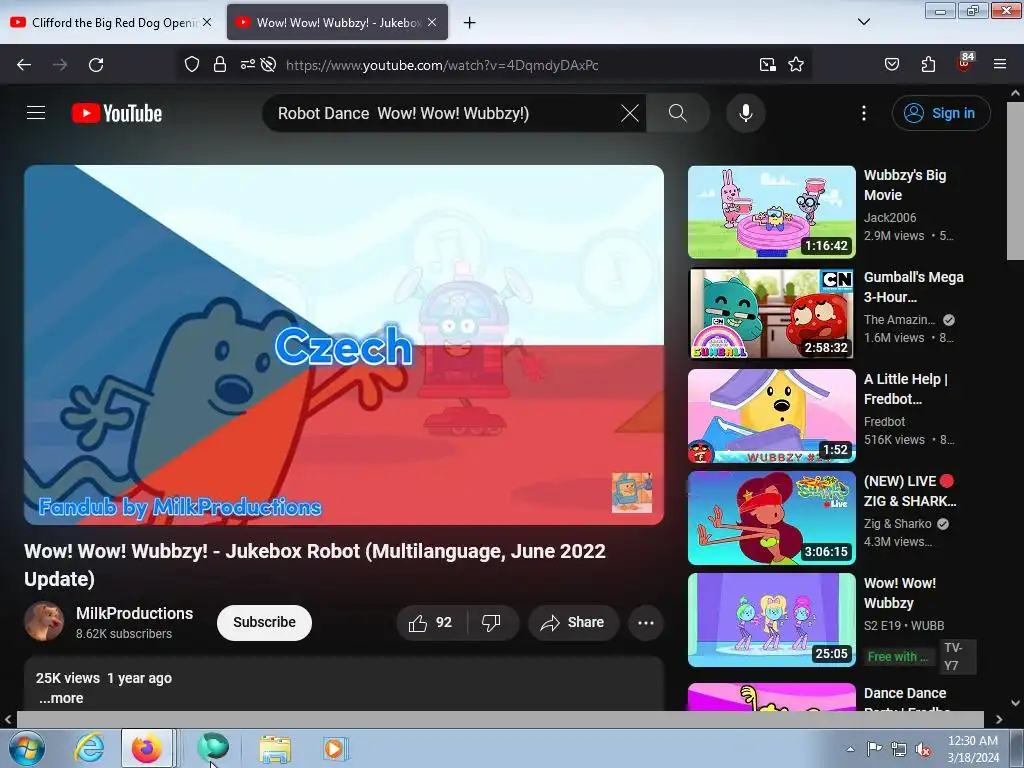Open the Firefox hamburger application menu

(999, 65)
